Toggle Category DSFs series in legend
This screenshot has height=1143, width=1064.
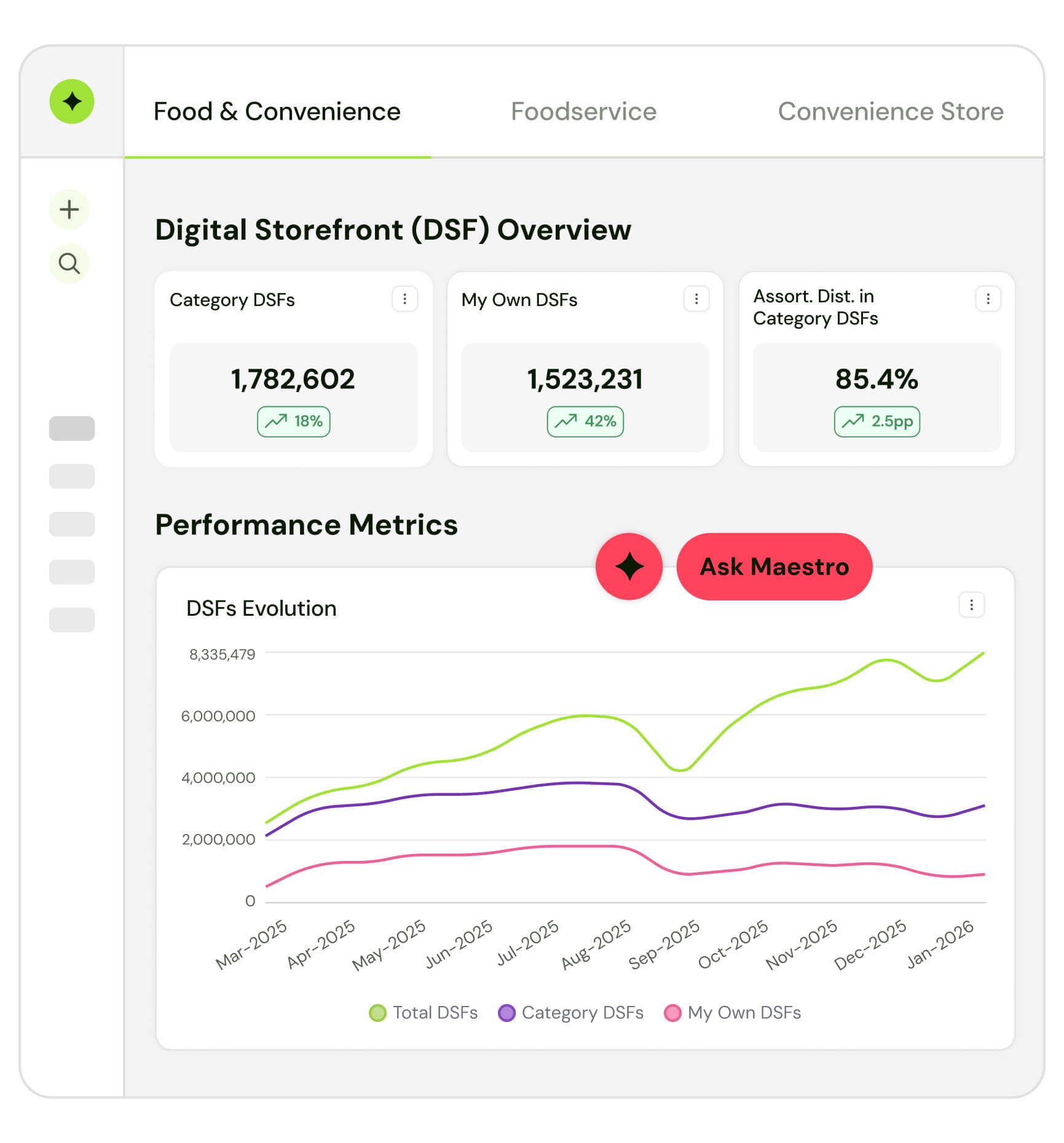571,1012
